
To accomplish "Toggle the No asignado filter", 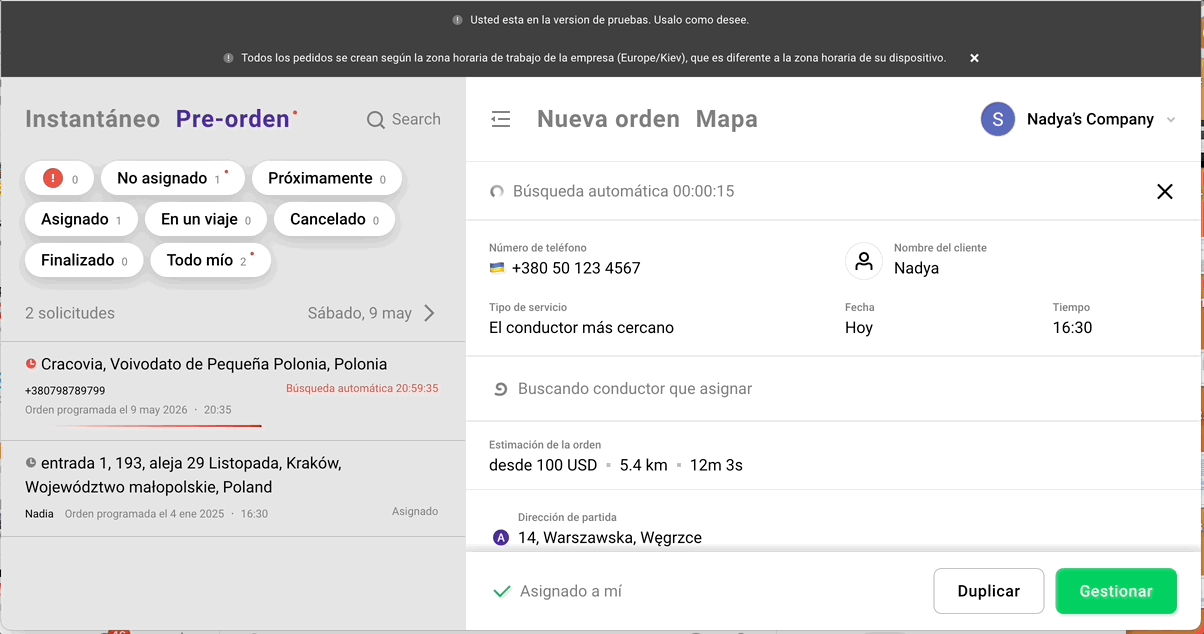I will pos(172,179).
